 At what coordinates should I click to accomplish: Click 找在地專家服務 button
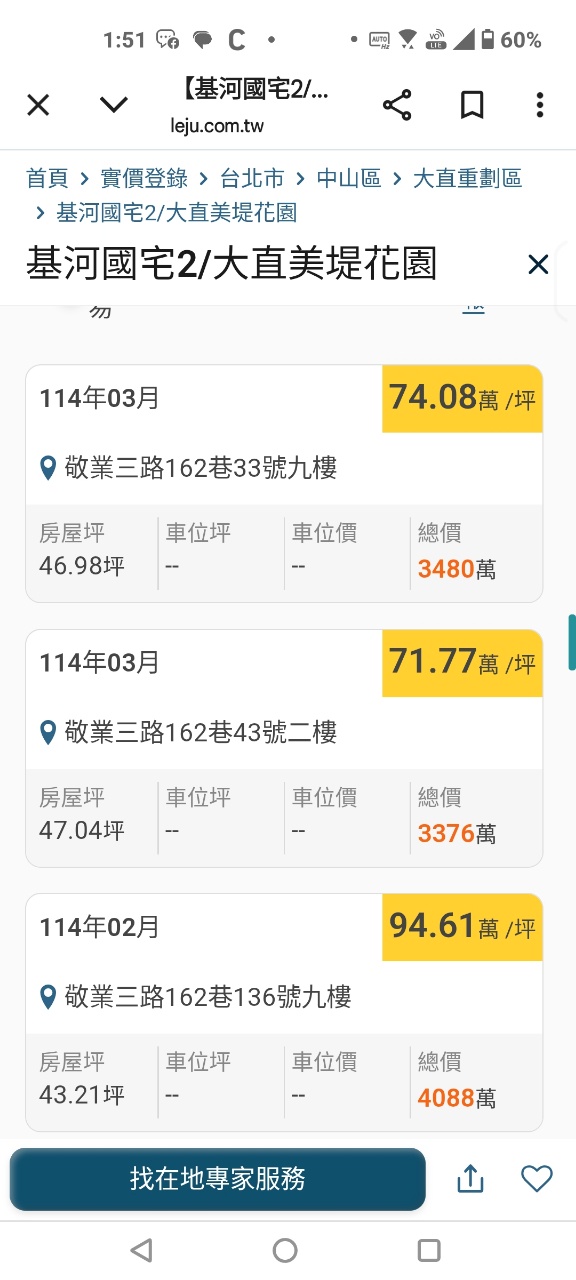(218, 1178)
